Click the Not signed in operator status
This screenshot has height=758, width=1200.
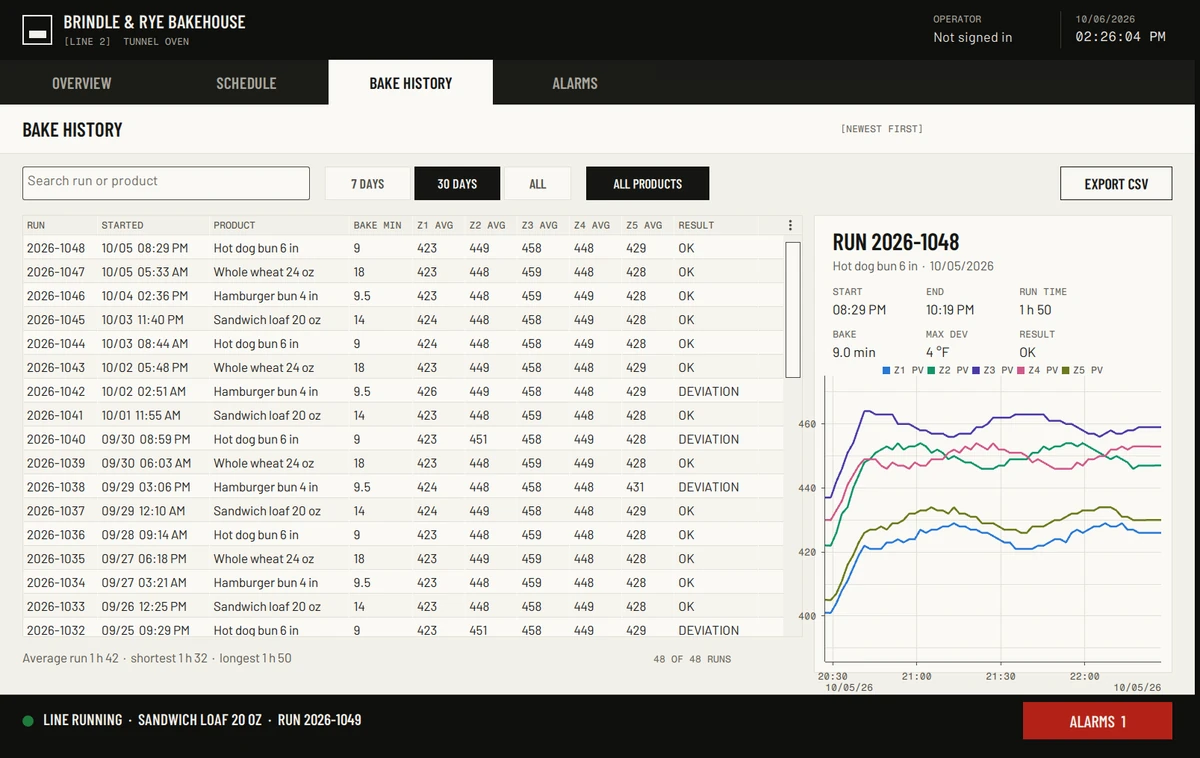(x=972, y=37)
